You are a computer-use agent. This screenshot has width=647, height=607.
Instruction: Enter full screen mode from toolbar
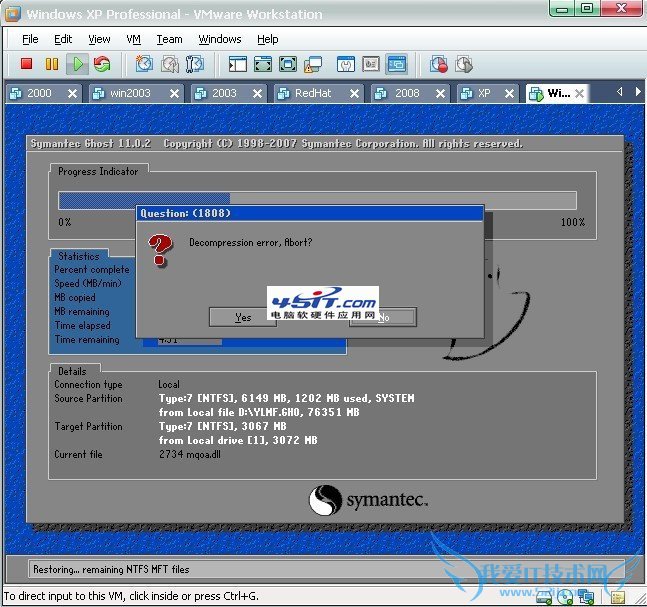pyautogui.click(x=263, y=64)
